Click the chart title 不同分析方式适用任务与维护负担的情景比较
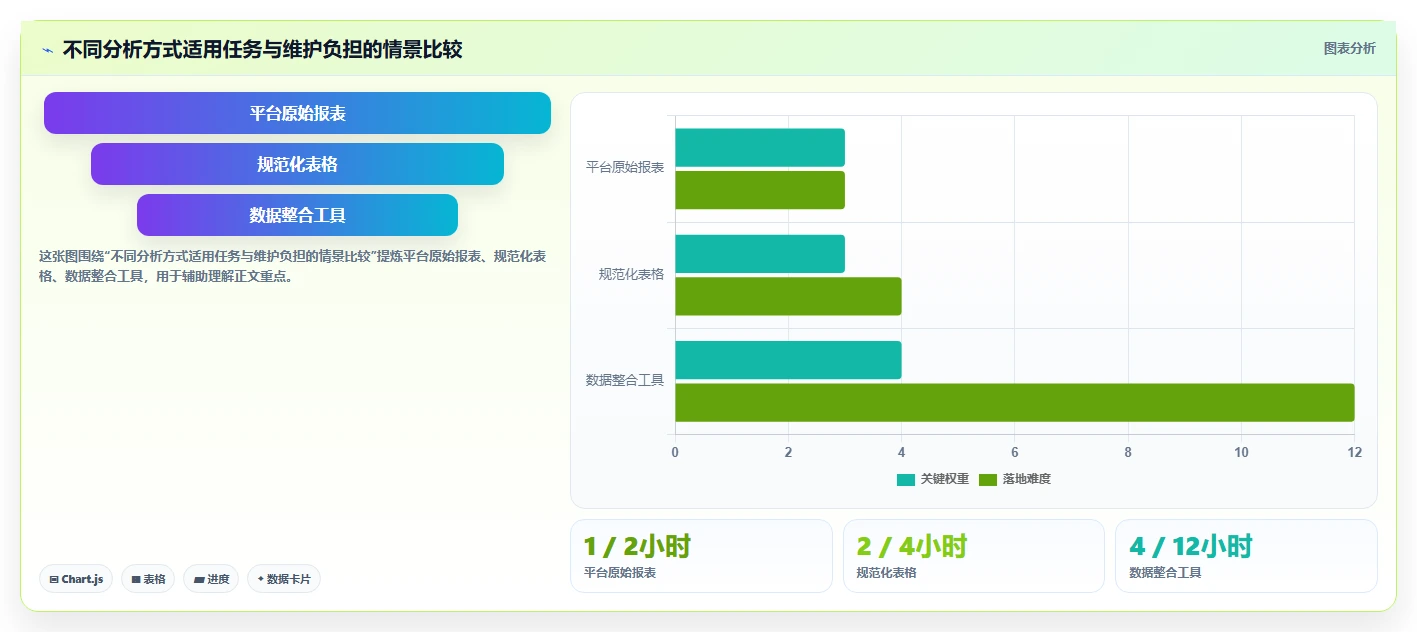The height and width of the screenshot is (632, 1417). point(262,49)
